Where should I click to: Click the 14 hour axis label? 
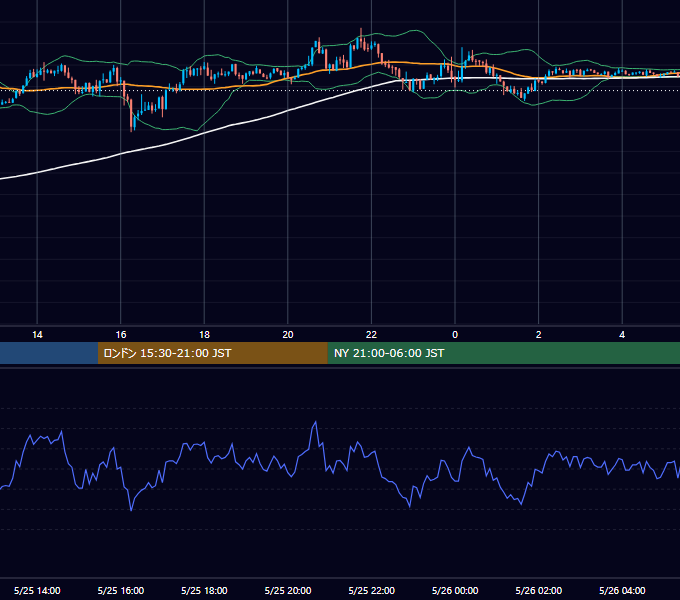(x=37, y=335)
